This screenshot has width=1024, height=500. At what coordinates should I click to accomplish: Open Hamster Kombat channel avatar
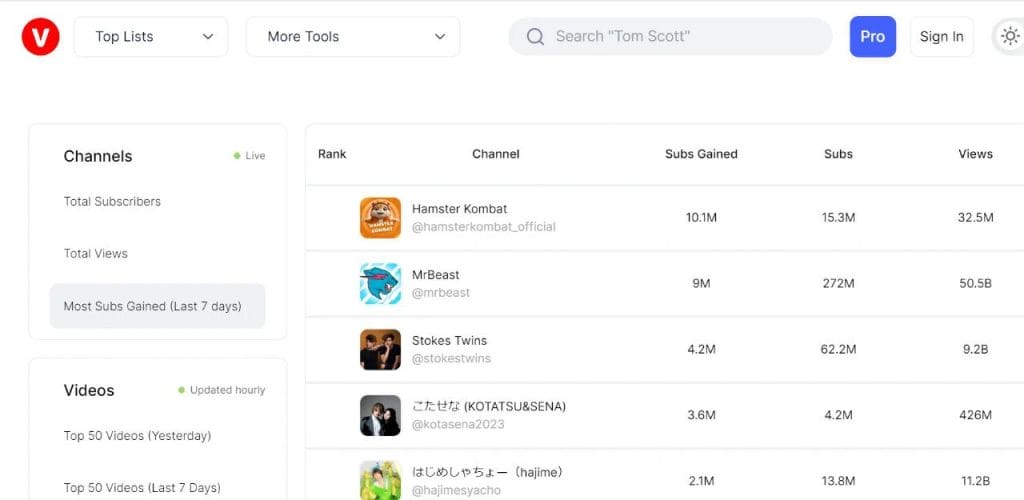coord(380,218)
